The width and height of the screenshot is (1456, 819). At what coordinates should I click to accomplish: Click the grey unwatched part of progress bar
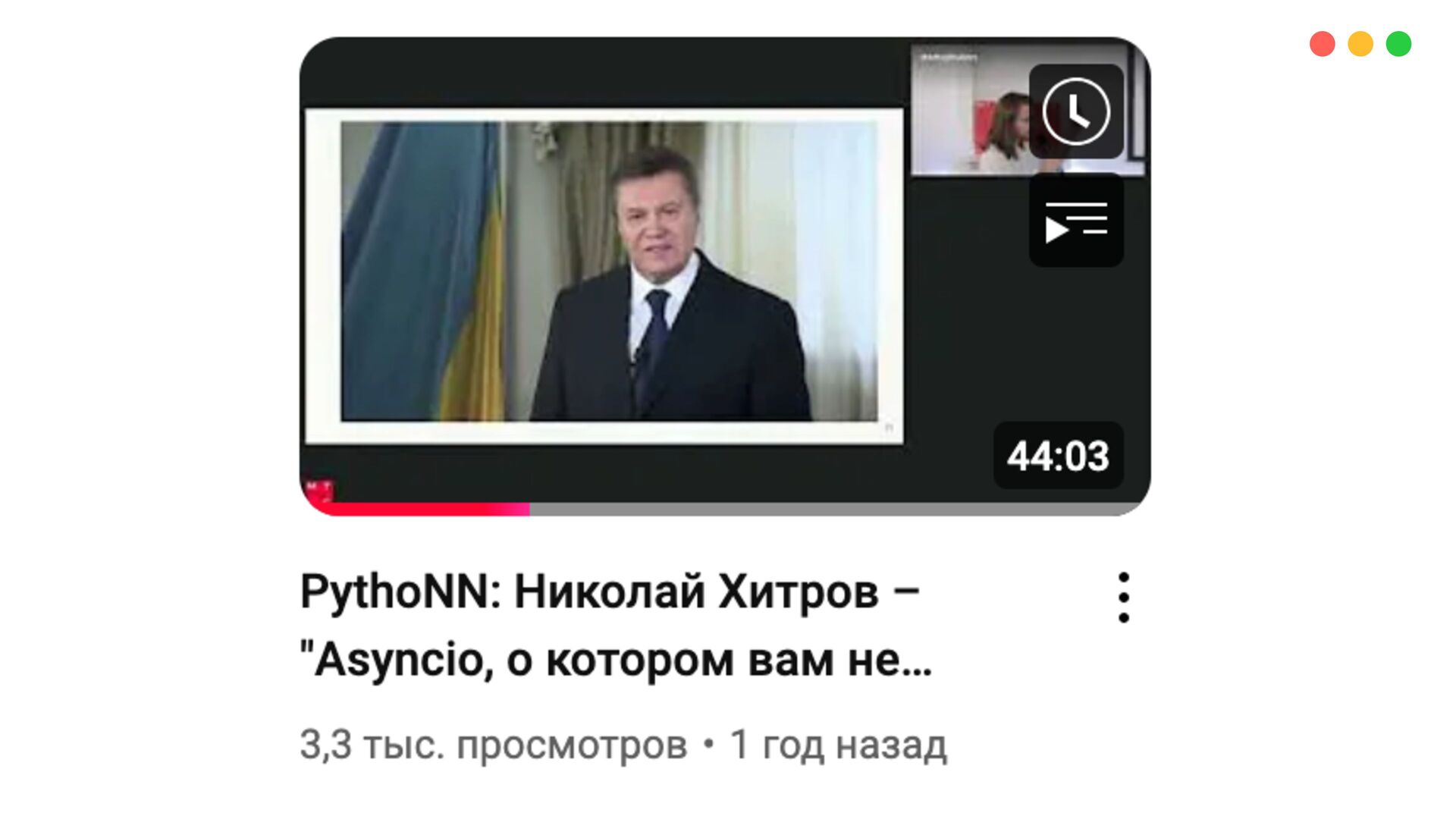(839, 510)
